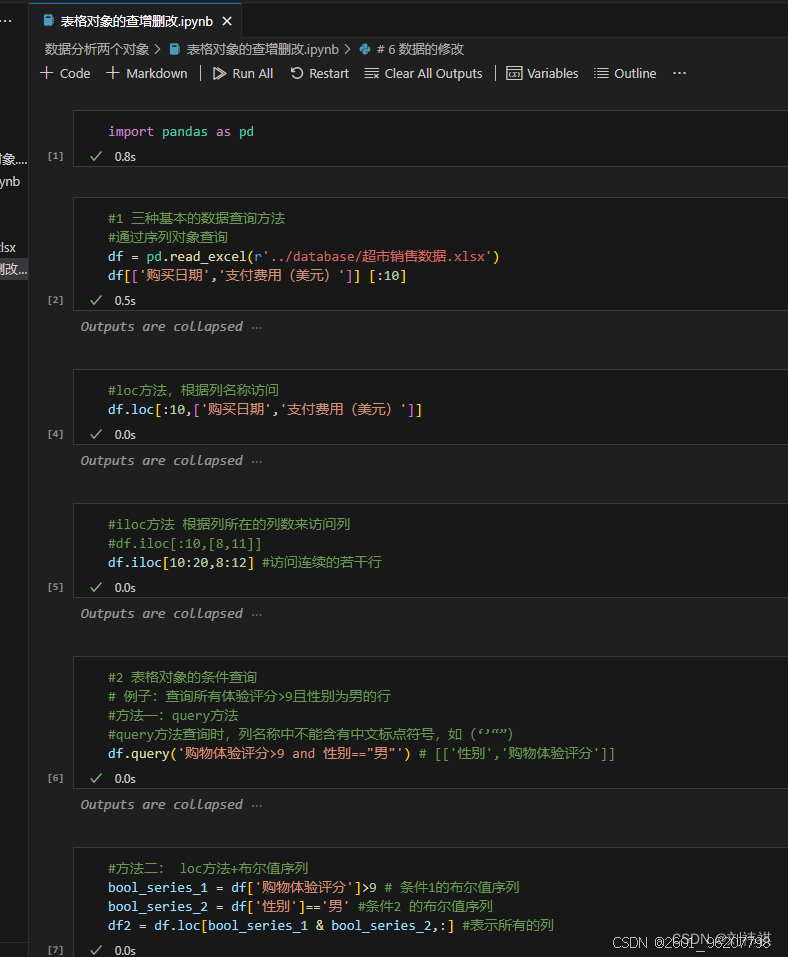Viewport: 788px width, 957px height.
Task: Add a new Markdown cell
Action: click(147, 73)
